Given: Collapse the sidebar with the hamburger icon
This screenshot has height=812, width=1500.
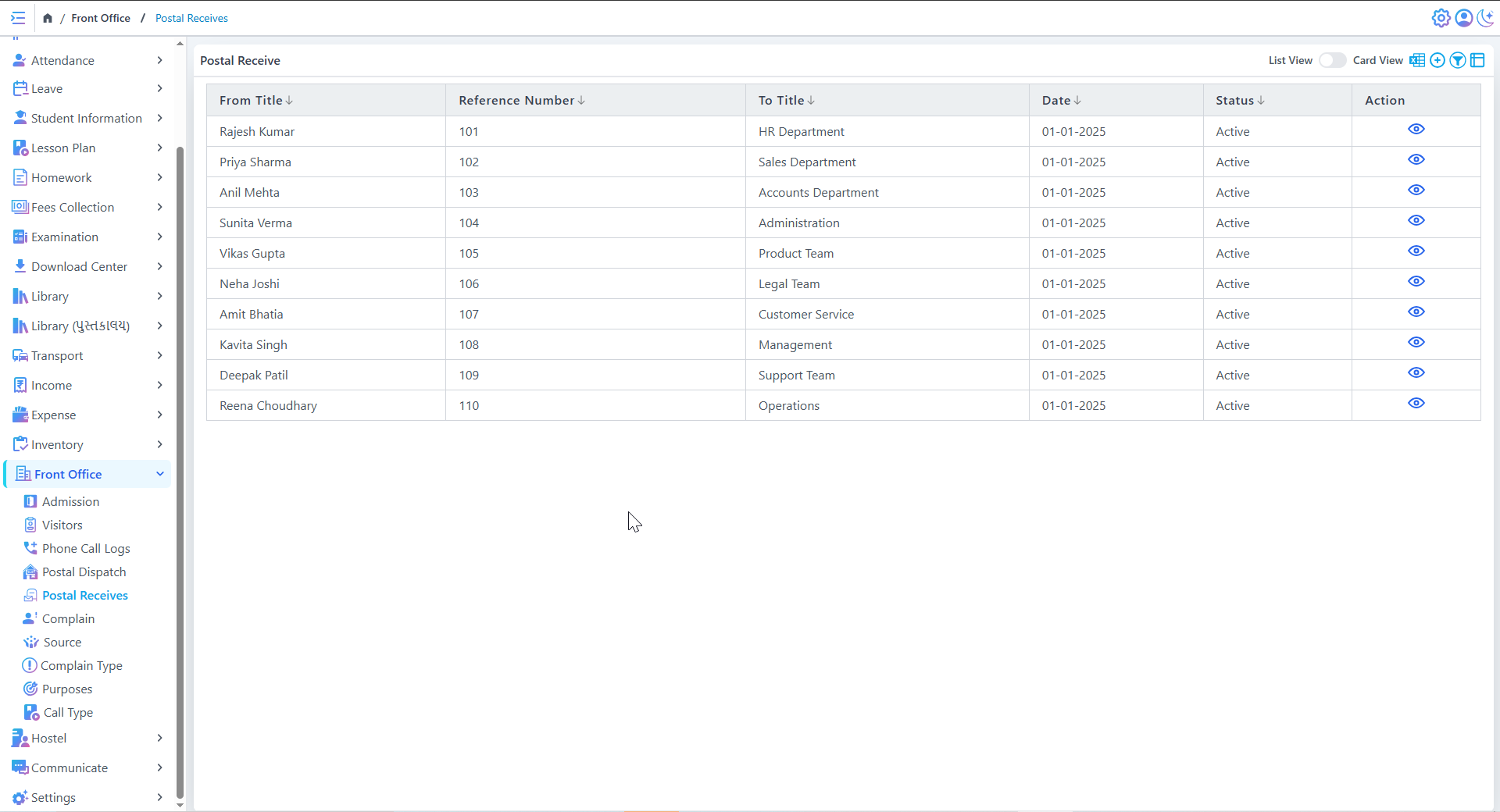Looking at the screenshot, I should [18, 18].
